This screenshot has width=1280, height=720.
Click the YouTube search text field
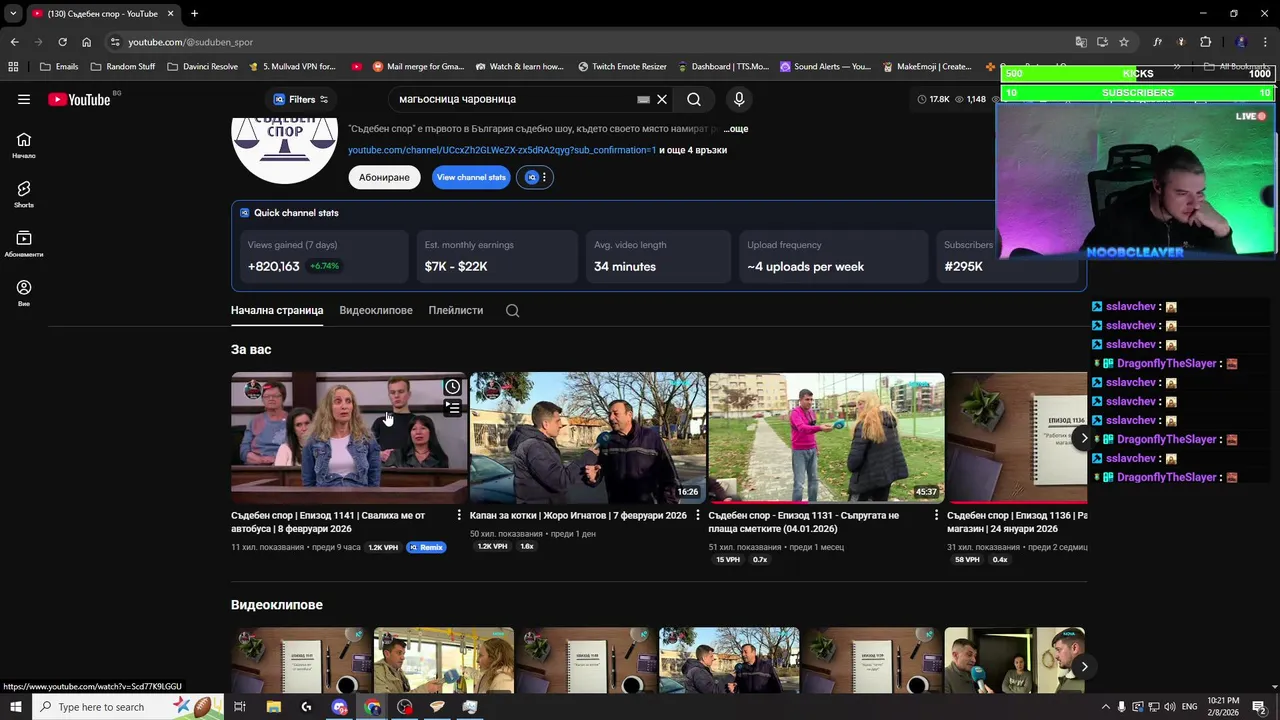point(515,99)
